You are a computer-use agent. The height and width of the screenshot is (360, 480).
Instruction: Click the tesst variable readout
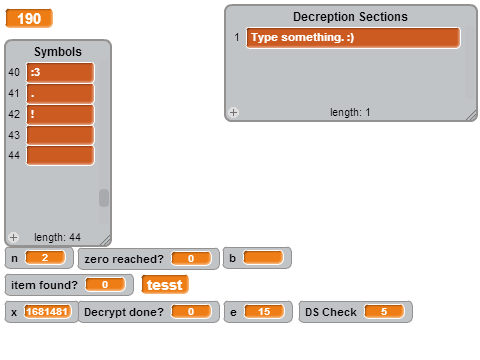click(x=165, y=285)
